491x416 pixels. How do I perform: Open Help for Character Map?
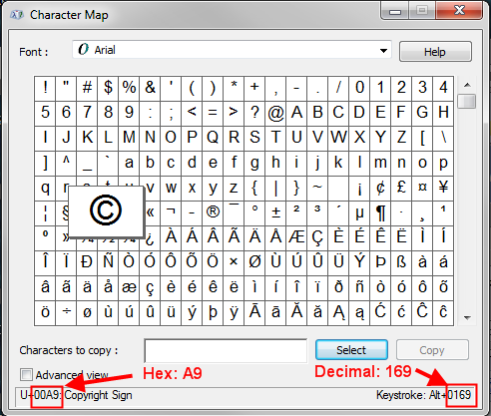435,52
